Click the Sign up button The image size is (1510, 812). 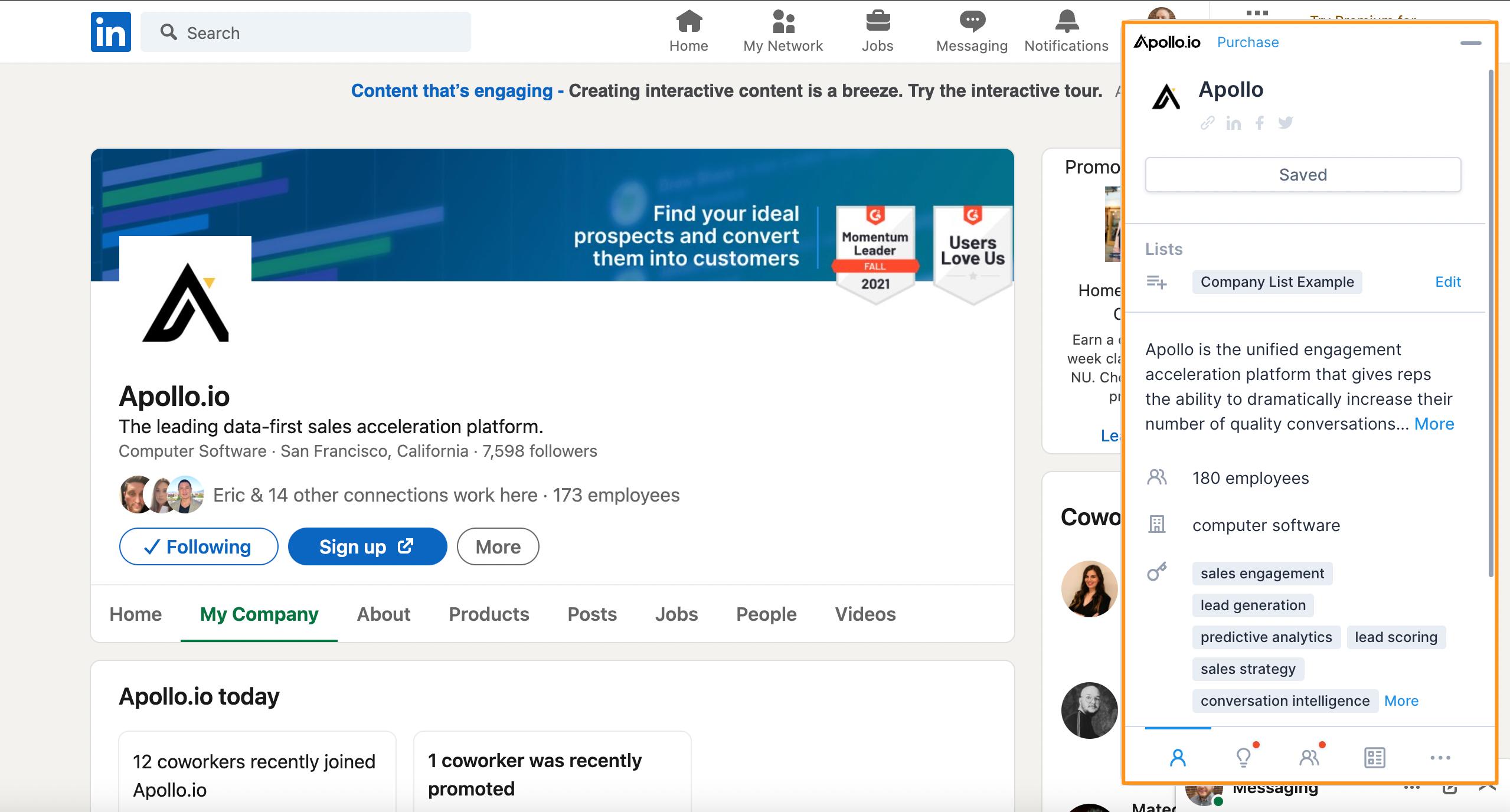(x=367, y=546)
